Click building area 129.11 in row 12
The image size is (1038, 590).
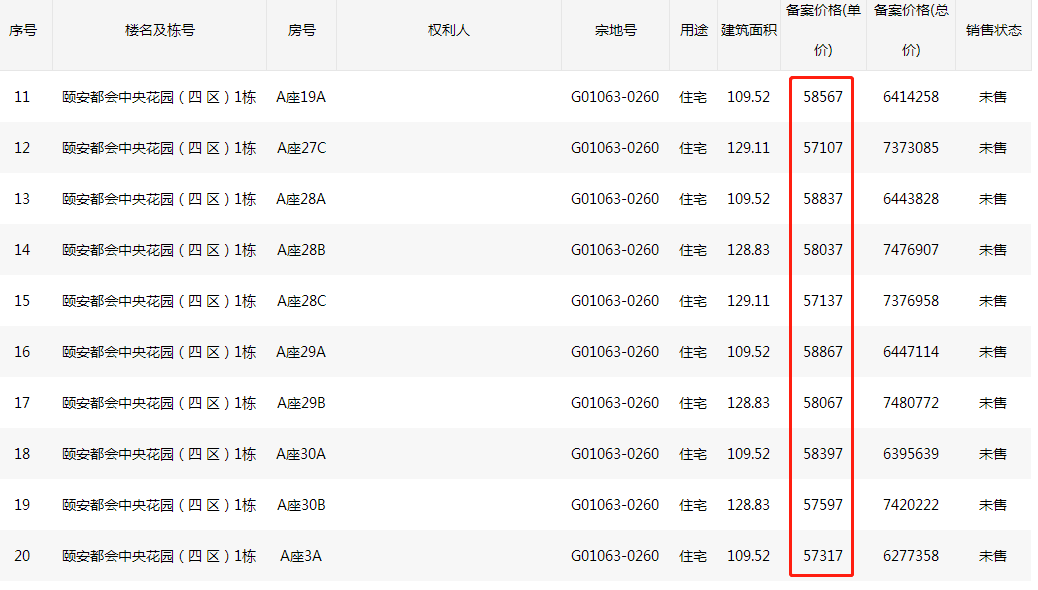pyautogui.click(x=749, y=148)
